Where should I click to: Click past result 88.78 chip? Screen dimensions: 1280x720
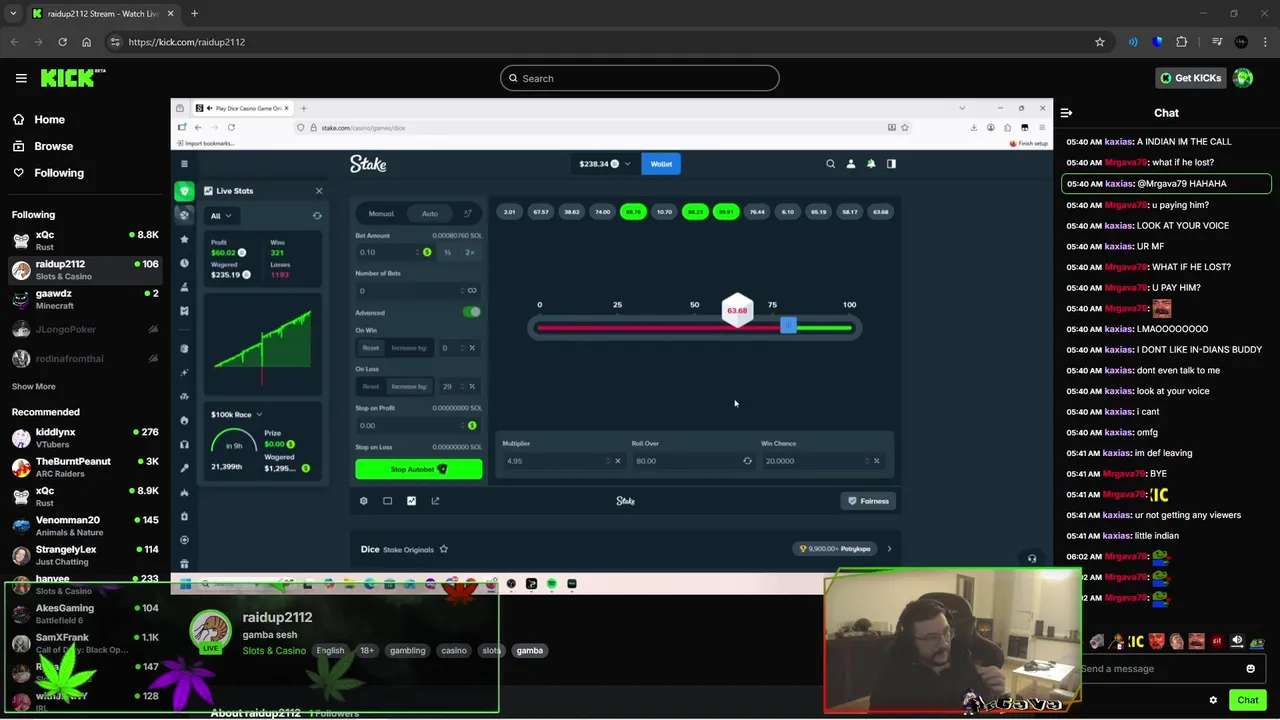633,212
